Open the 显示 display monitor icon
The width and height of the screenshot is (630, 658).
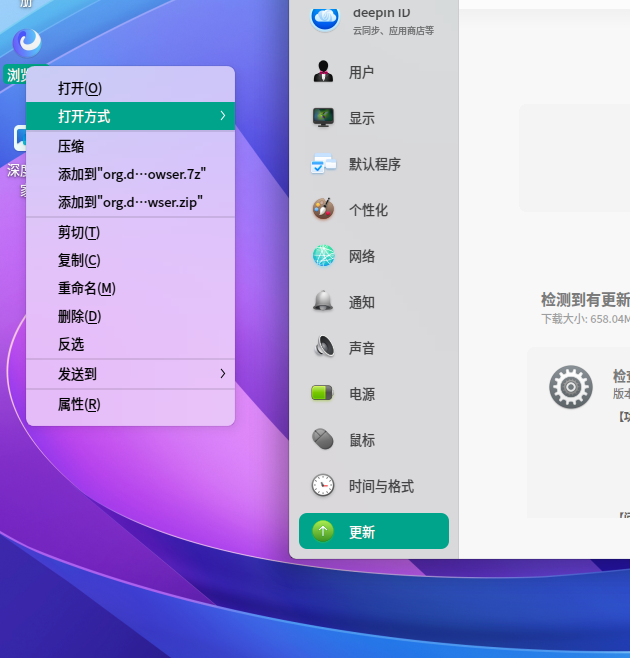click(x=323, y=118)
